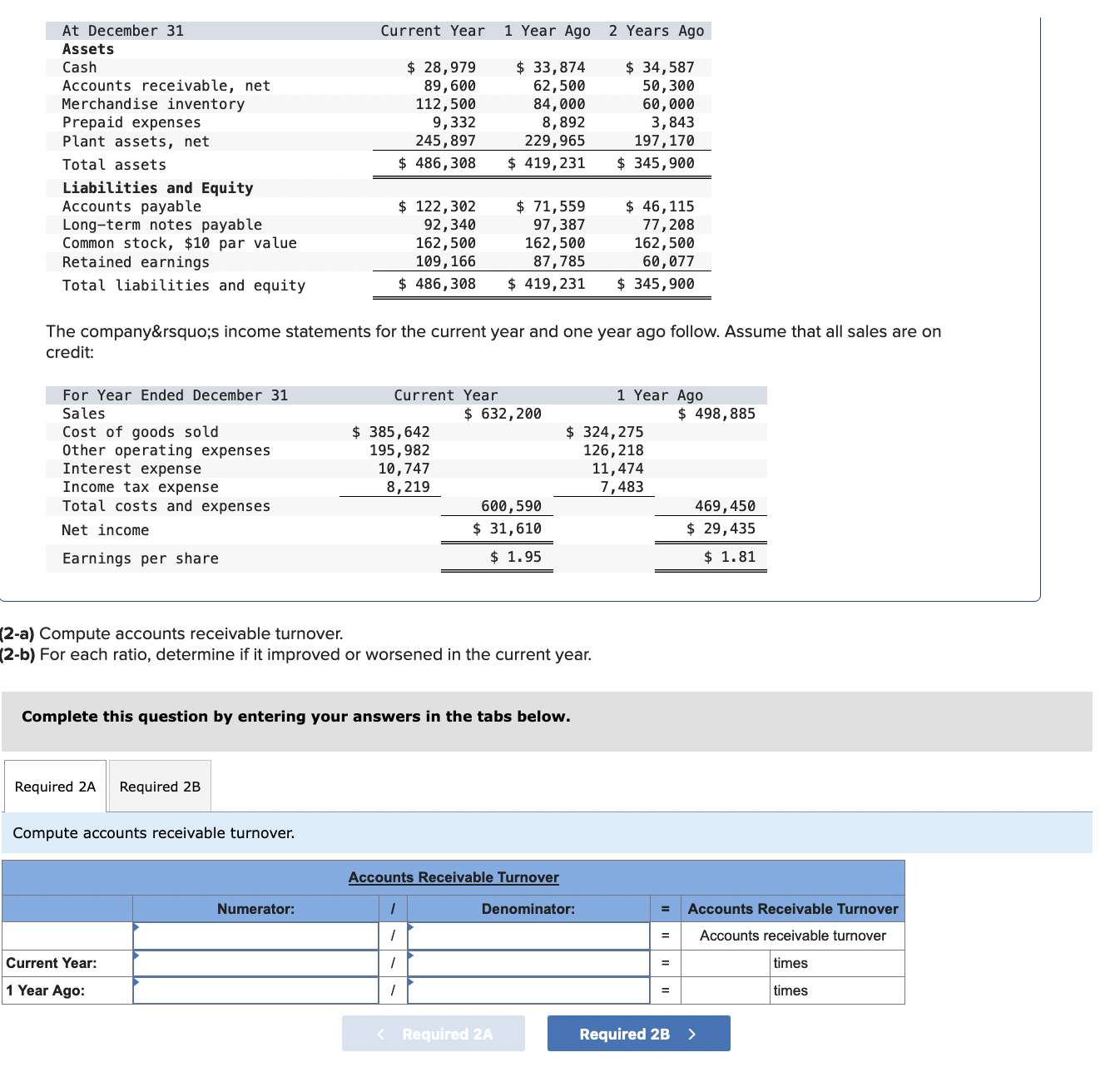1120x1082 pixels.
Task: Click the 'times' unit in Current Year row
Action: point(790,963)
